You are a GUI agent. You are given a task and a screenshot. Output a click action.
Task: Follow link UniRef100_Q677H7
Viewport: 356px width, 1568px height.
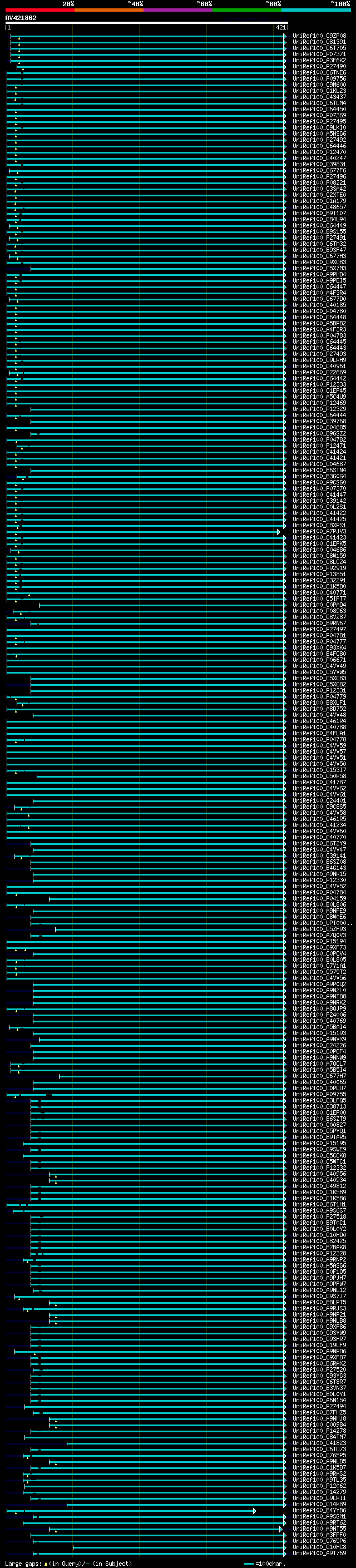tap(319, 1076)
